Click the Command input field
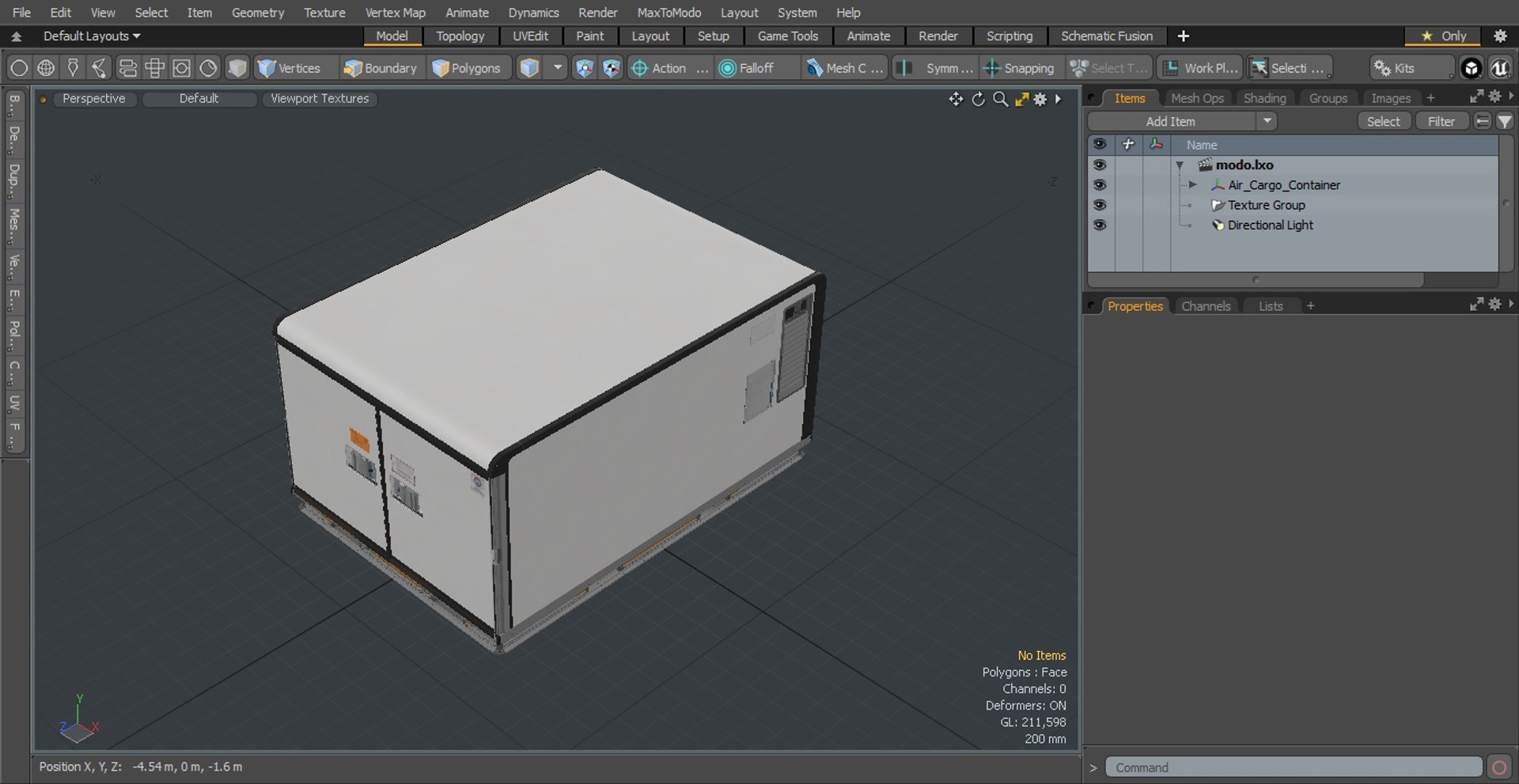Image resolution: width=1519 pixels, height=784 pixels. pos(1294,767)
